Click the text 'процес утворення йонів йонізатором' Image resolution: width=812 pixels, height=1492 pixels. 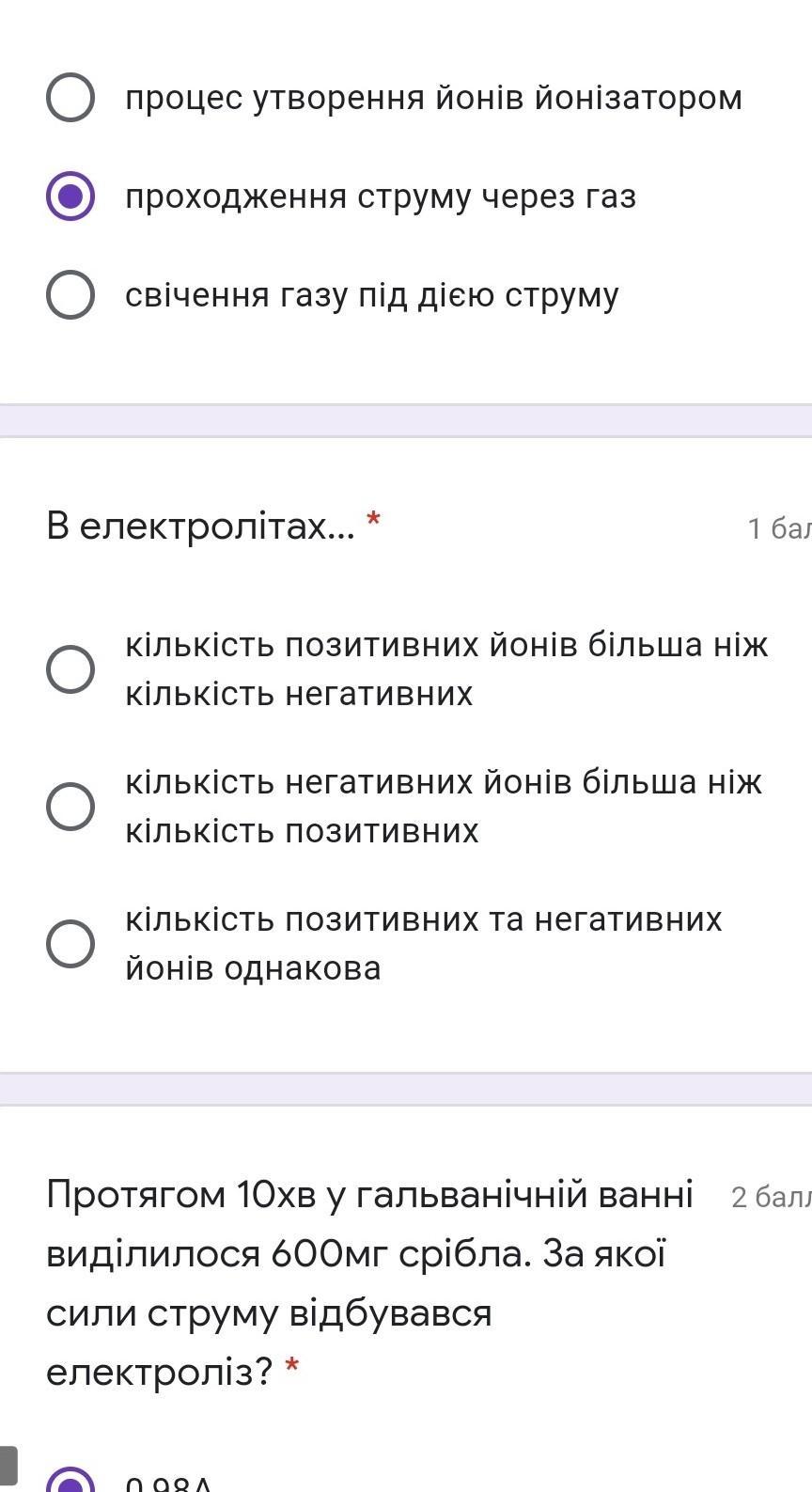coord(433,98)
